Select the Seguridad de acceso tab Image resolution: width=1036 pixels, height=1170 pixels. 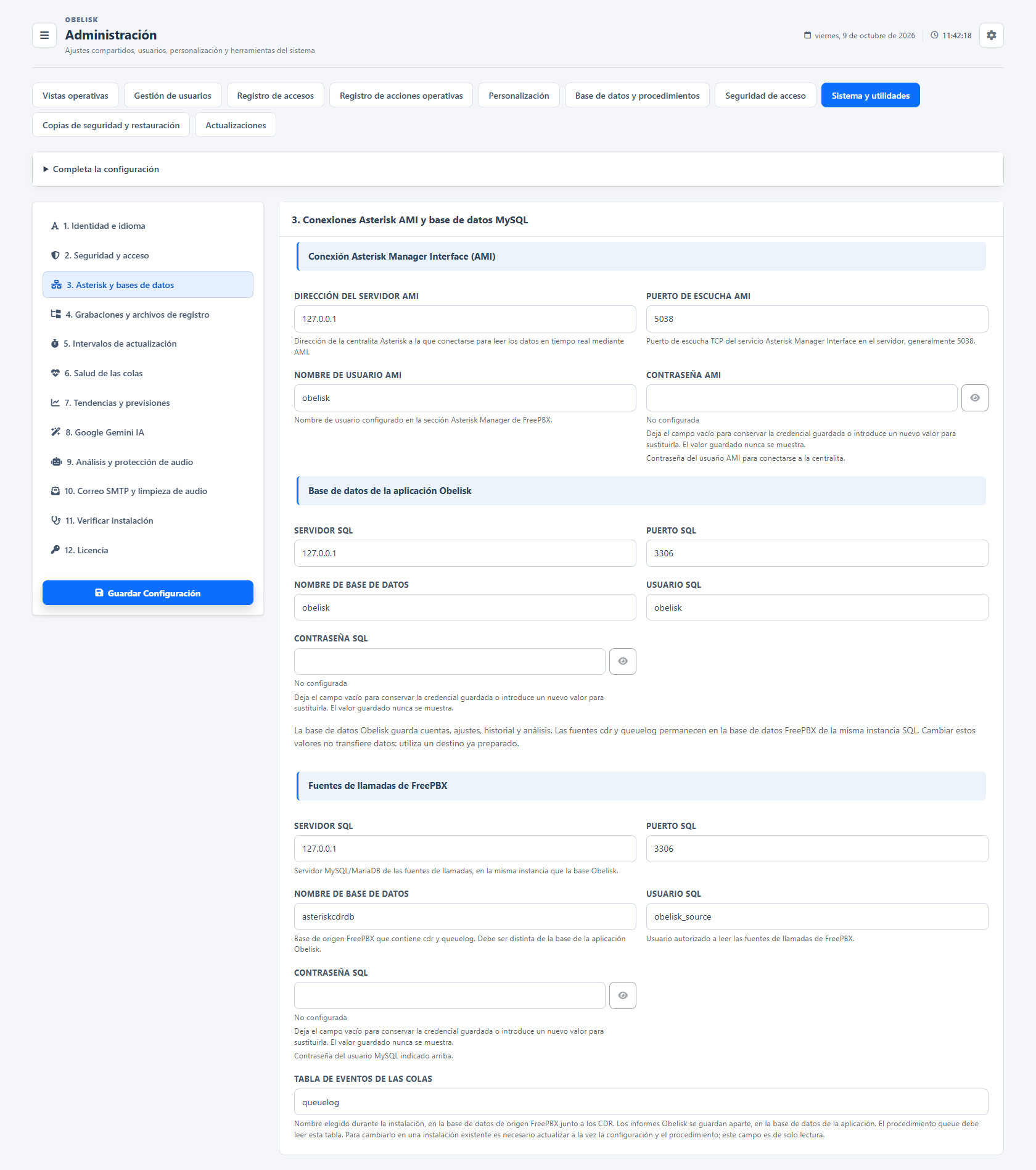pyautogui.click(x=765, y=96)
